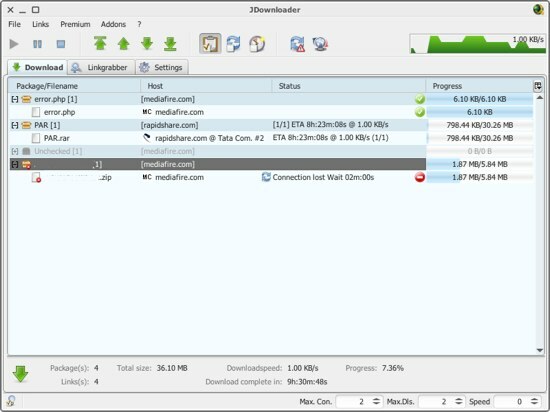Screen dimensions: 550x412
Task: Stop all downloads with the stop icon
Action: point(61,44)
